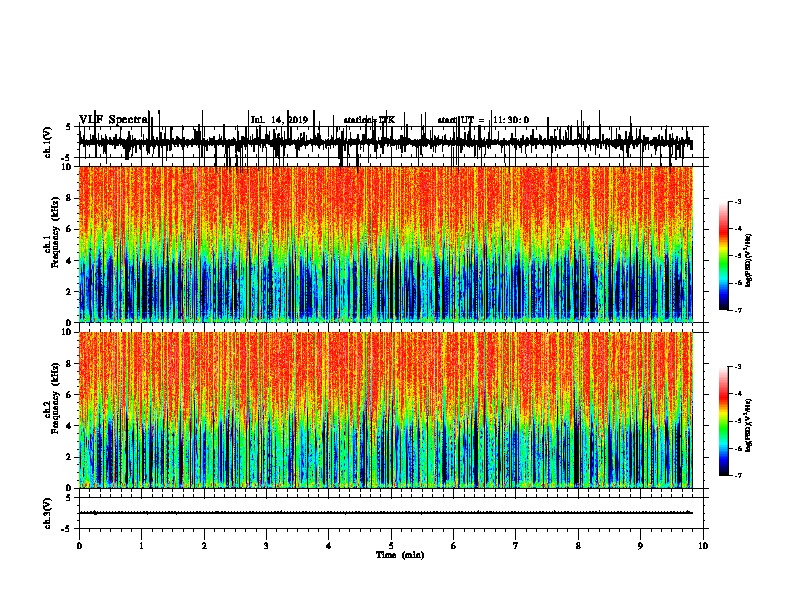The image size is (792, 612).
Task: Click the ch.1 spectrogram panel
Action: (x=385, y=244)
